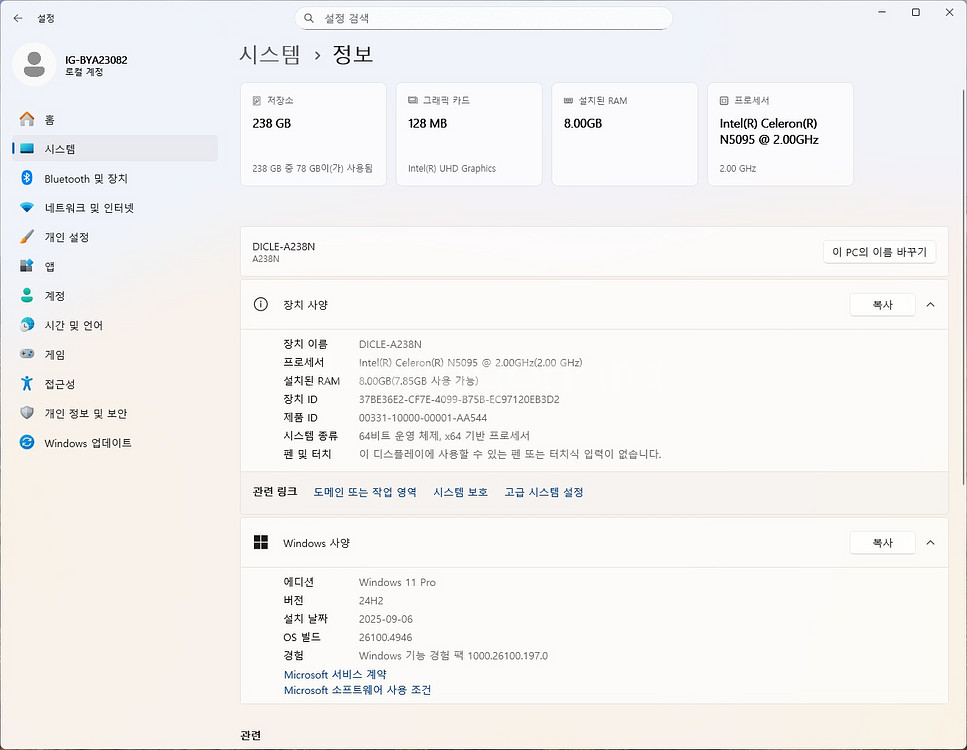Open 고급 시스템 설정 link
This screenshot has width=967, height=750.
pos(544,492)
